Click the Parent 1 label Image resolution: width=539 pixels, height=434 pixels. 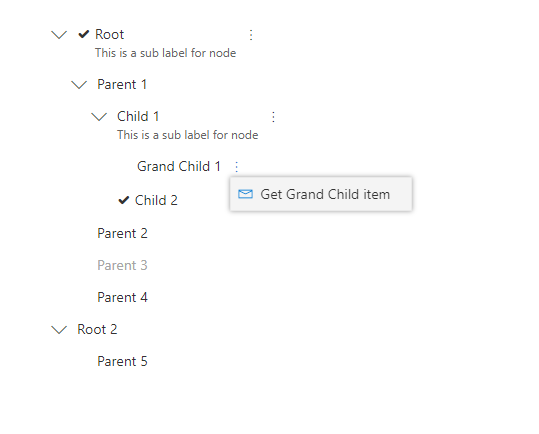[x=122, y=84]
